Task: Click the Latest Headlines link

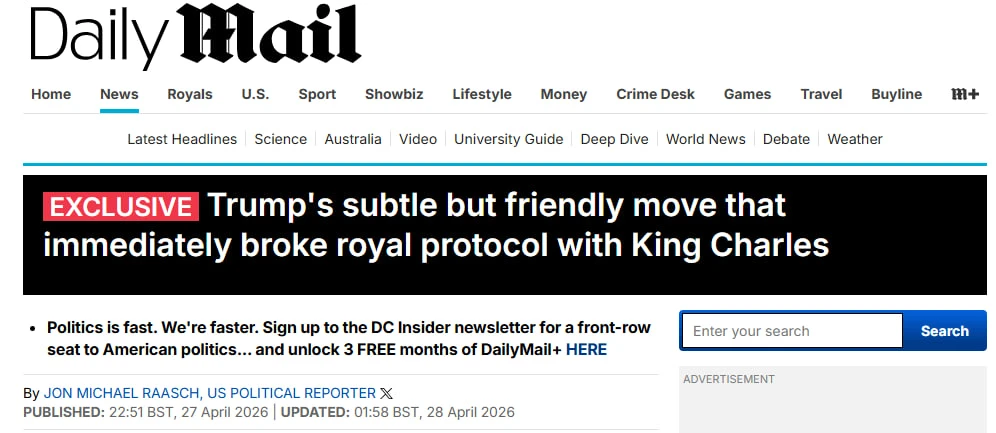Action: [x=182, y=139]
